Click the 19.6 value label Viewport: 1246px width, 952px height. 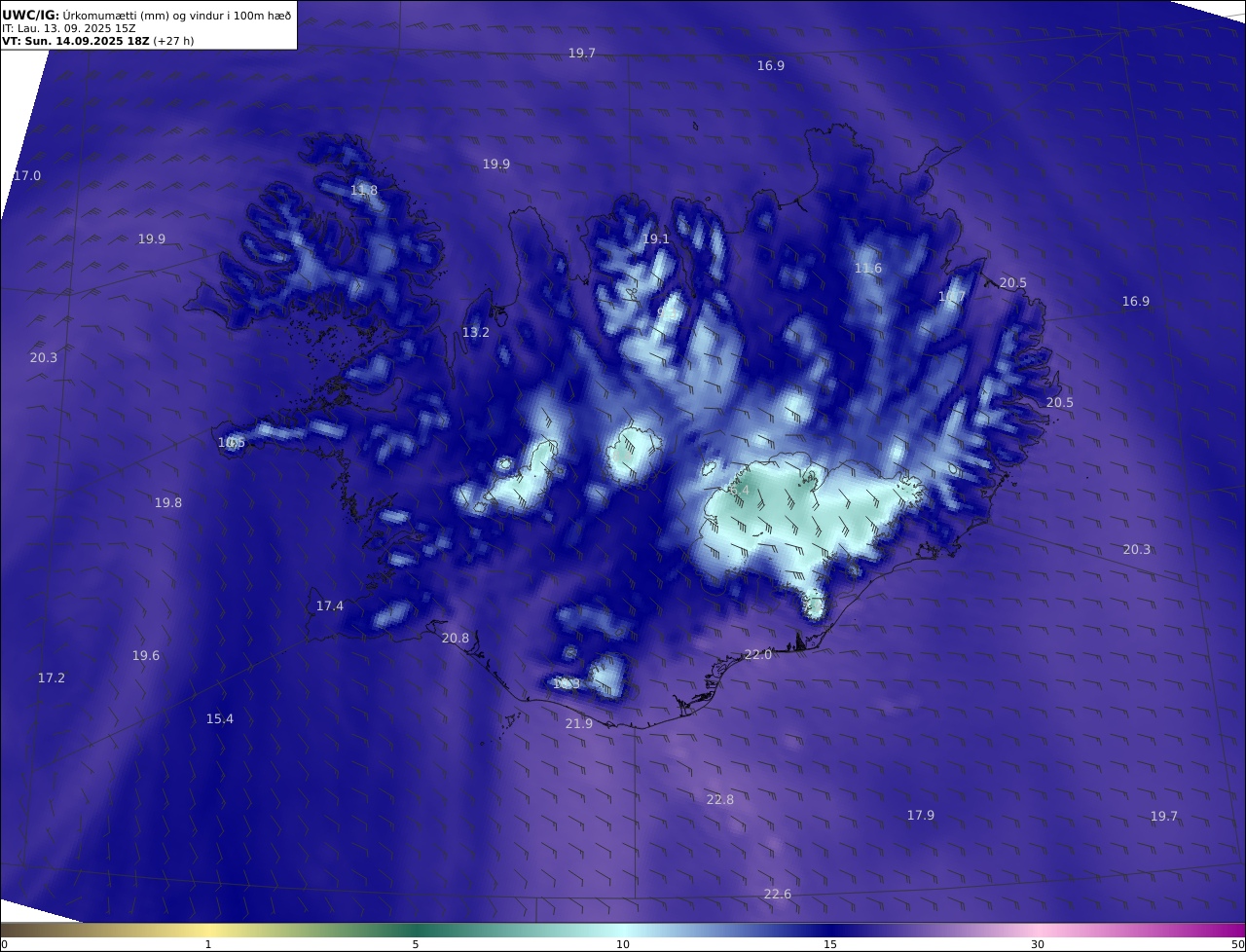(x=146, y=656)
